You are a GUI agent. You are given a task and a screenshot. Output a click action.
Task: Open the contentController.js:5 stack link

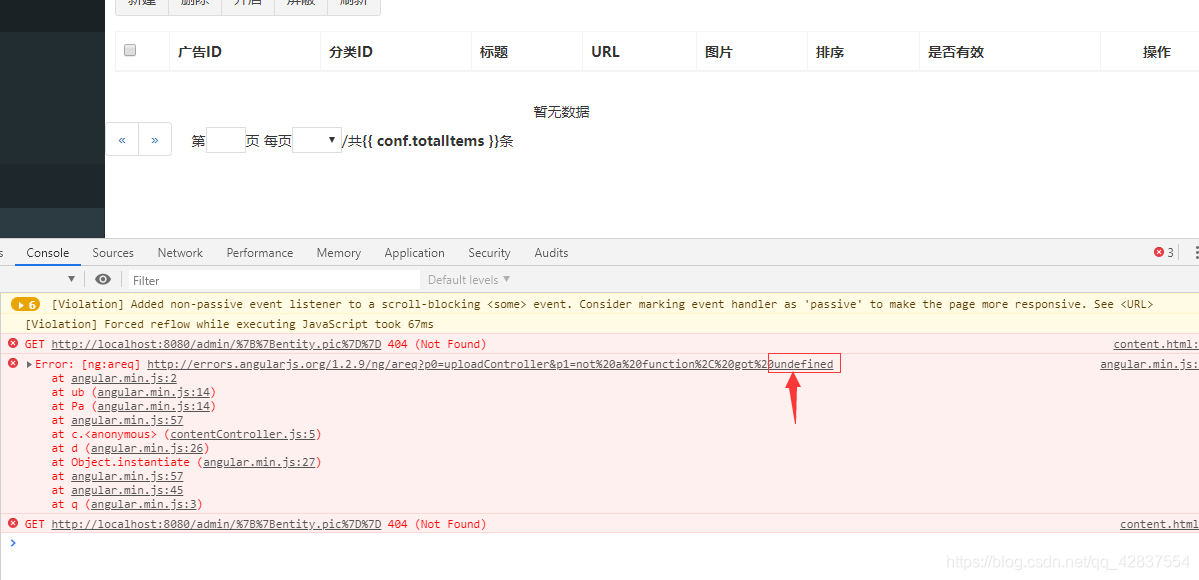(243, 434)
